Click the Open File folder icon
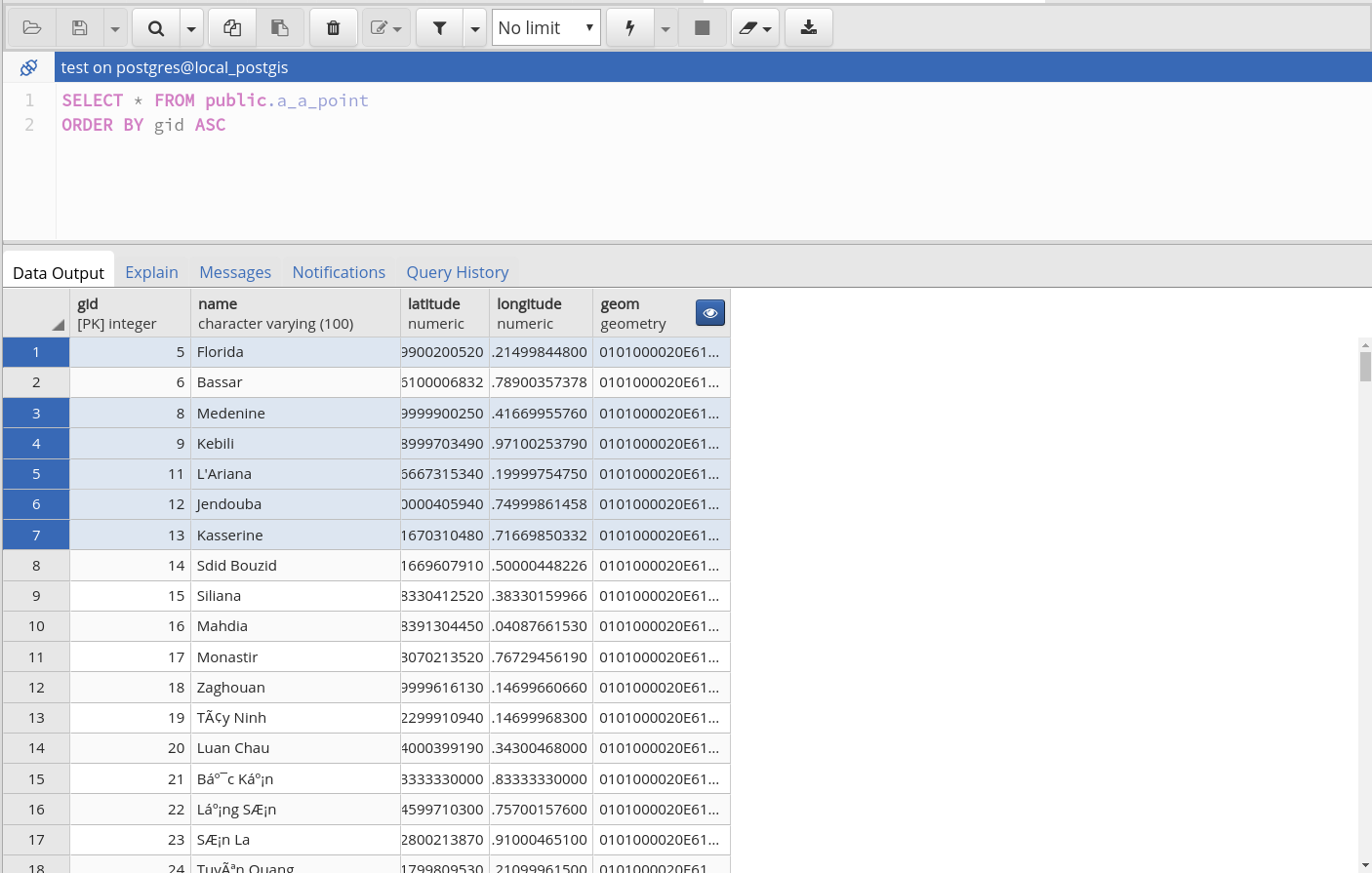 [x=31, y=28]
